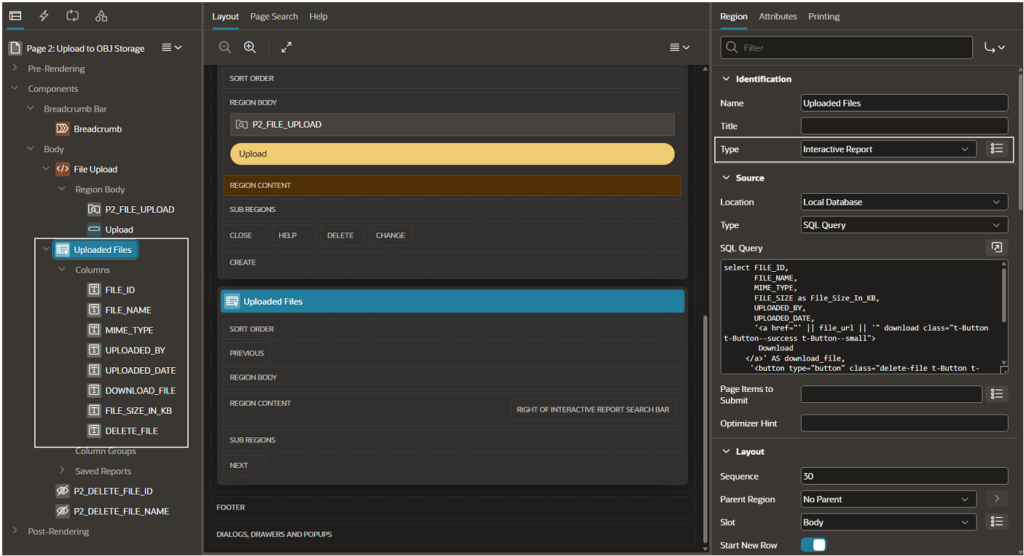The width and height of the screenshot is (1024, 556).
Task: Click the expand layout arrows icon
Action: pos(287,47)
